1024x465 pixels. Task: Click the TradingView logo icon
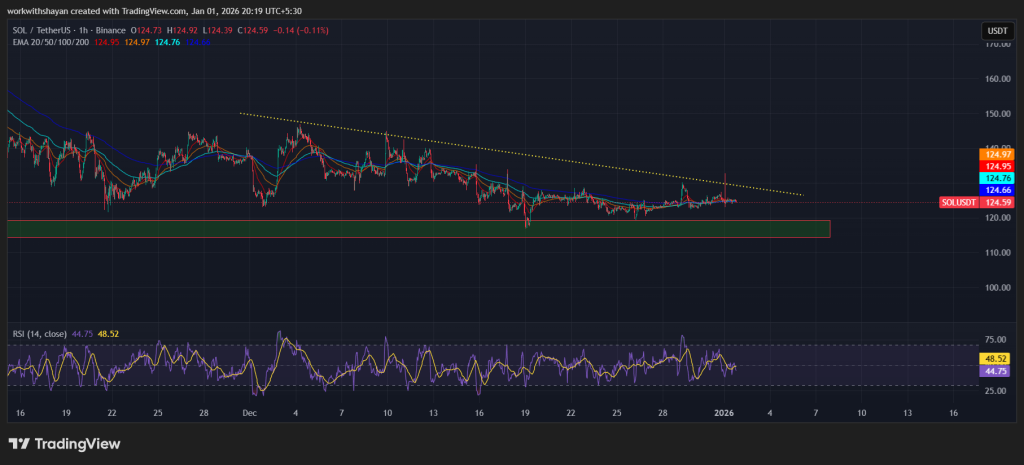pyautogui.click(x=18, y=444)
